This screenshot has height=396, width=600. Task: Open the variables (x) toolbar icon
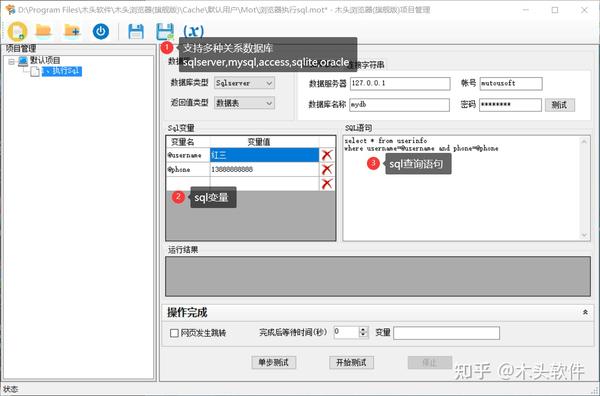(194, 31)
